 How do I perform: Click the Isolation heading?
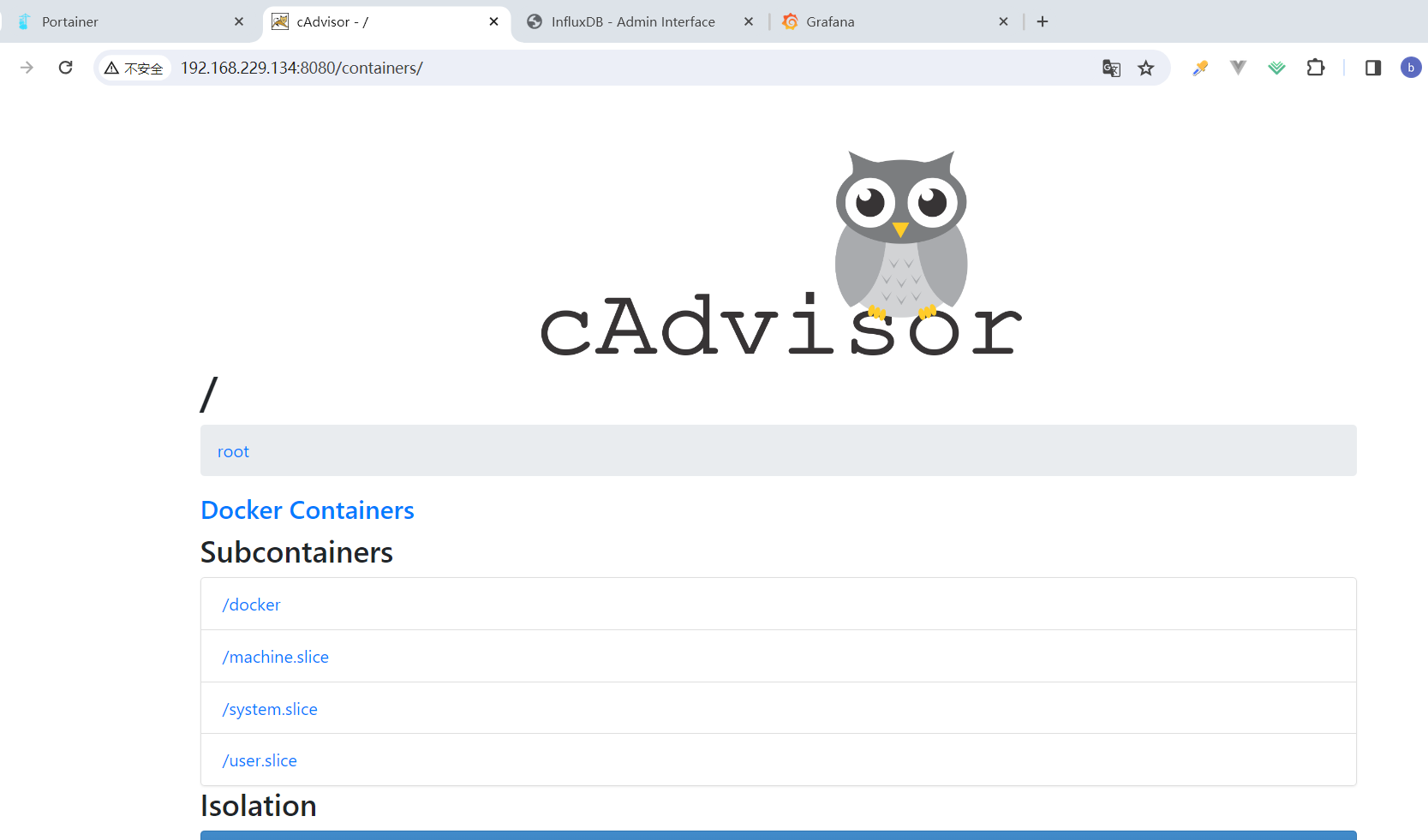(x=259, y=806)
